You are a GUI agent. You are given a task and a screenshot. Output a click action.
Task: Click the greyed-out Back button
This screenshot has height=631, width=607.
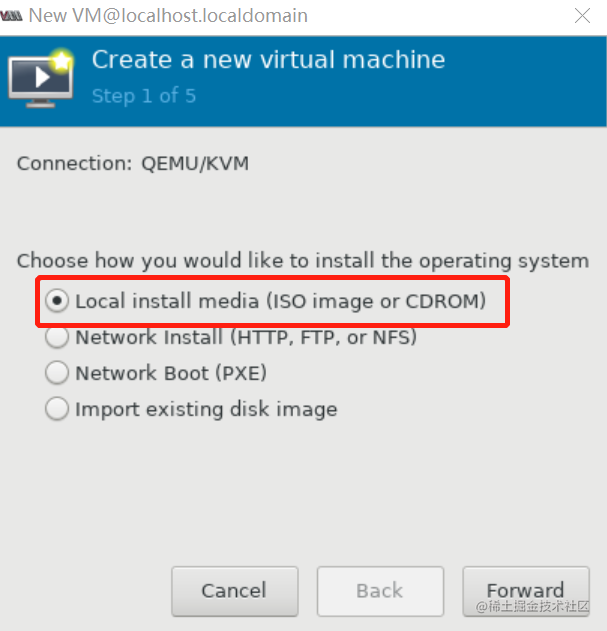point(379,591)
